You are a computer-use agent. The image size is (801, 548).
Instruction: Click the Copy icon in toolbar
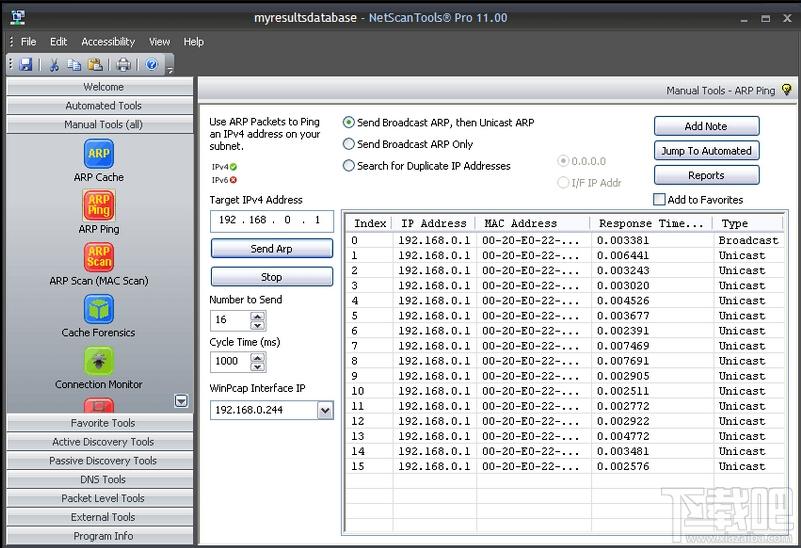pyautogui.click(x=74, y=64)
